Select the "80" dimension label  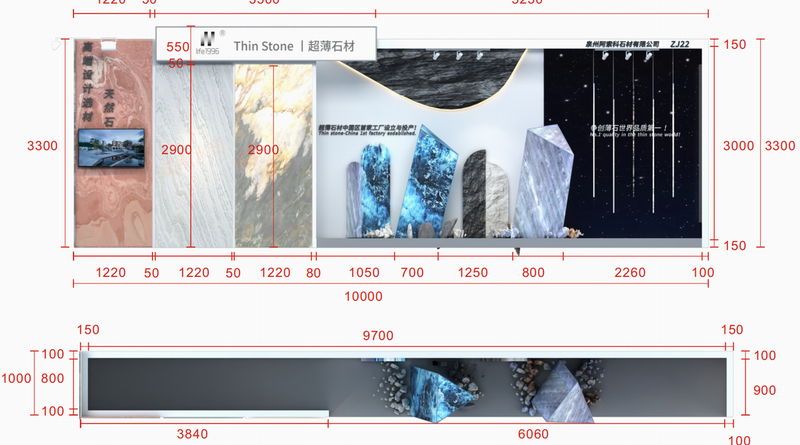pos(313,273)
